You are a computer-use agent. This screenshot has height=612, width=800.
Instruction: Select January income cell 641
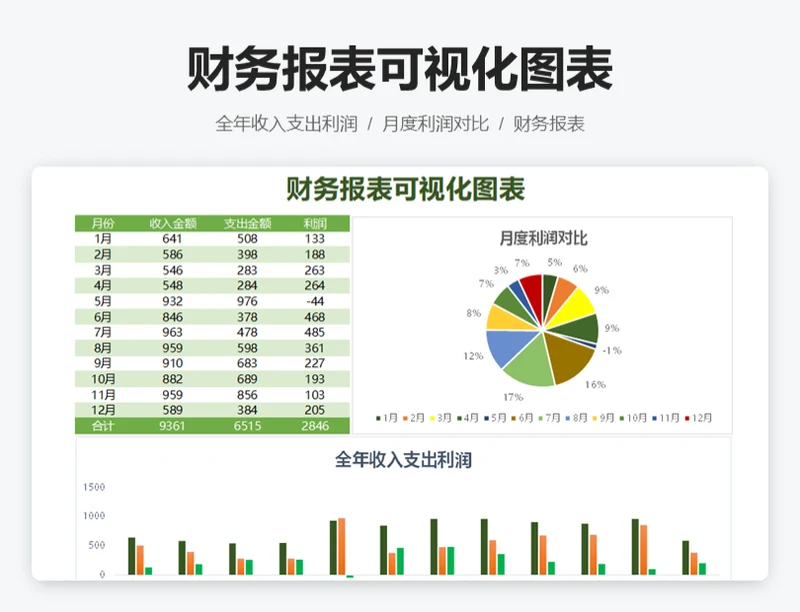[x=172, y=239]
